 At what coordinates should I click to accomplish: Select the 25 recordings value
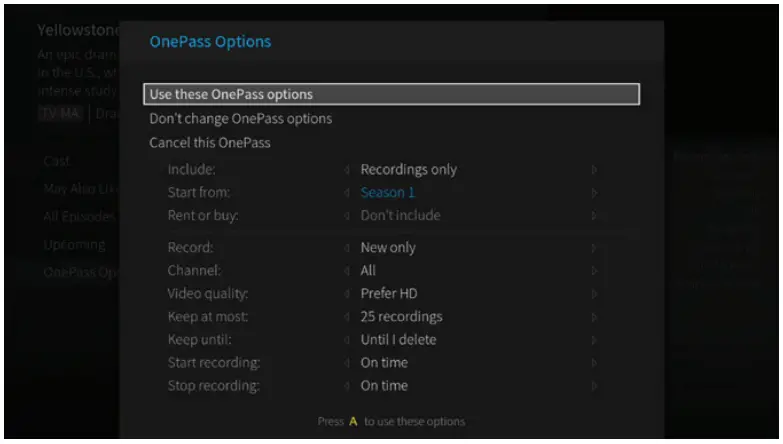pyautogui.click(x=401, y=317)
